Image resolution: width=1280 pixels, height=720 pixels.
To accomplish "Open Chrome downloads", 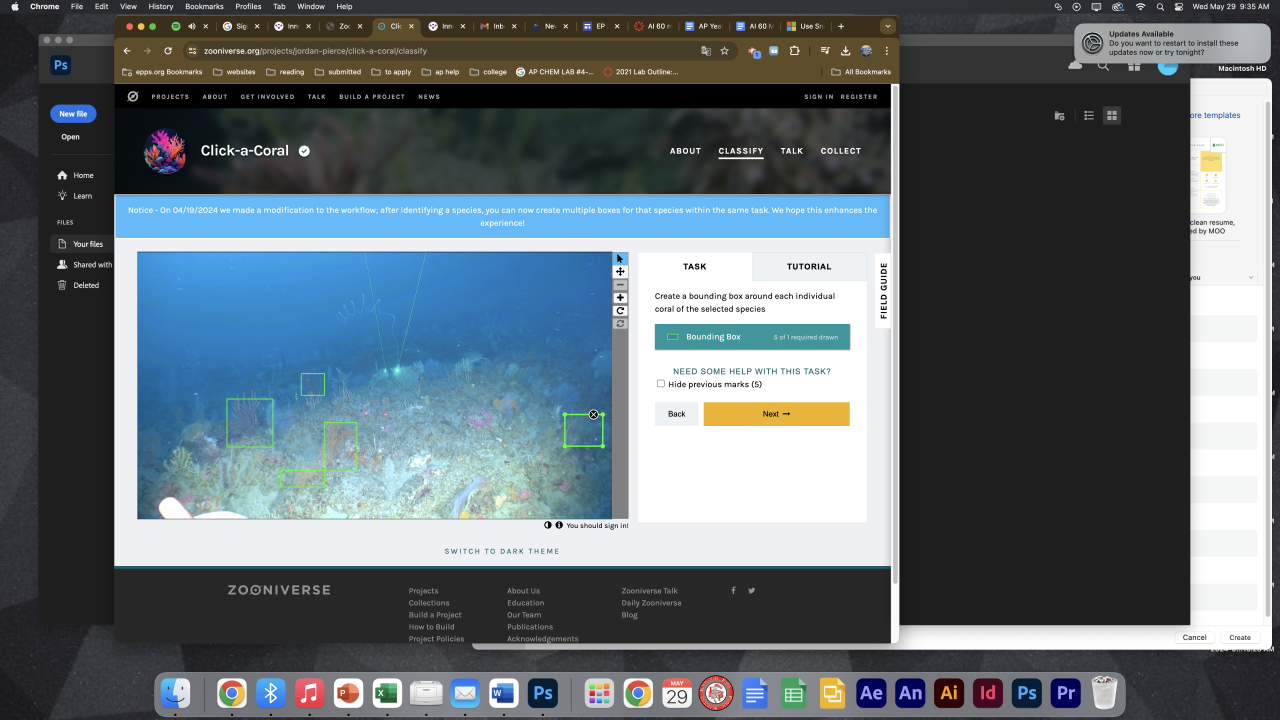I will (x=845, y=51).
